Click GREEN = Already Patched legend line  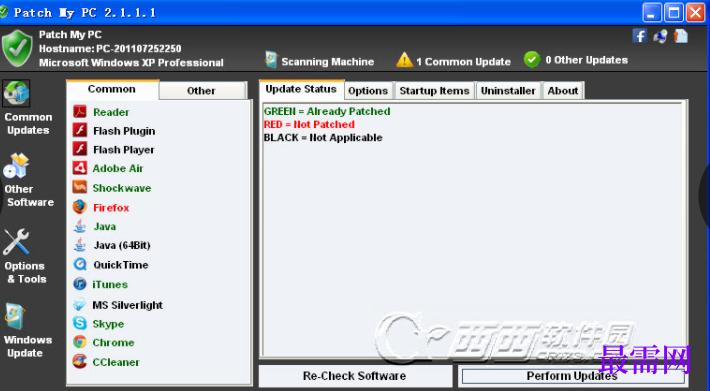pyautogui.click(x=327, y=111)
